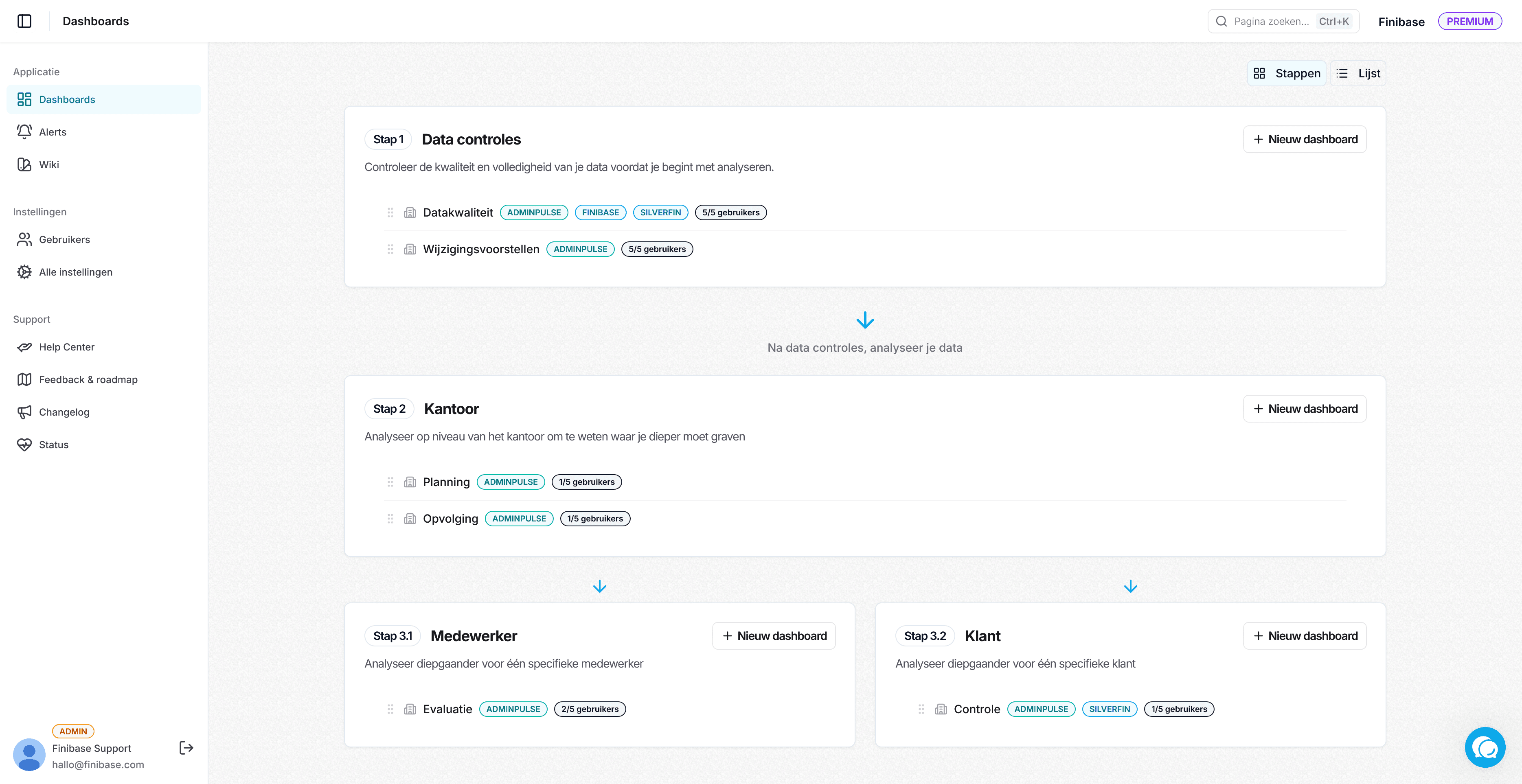Click the 2/5 gebruikers badge on Evaluatie
This screenshot has width=1522, height=784.
pyautogui.click(x=590, y=709)
